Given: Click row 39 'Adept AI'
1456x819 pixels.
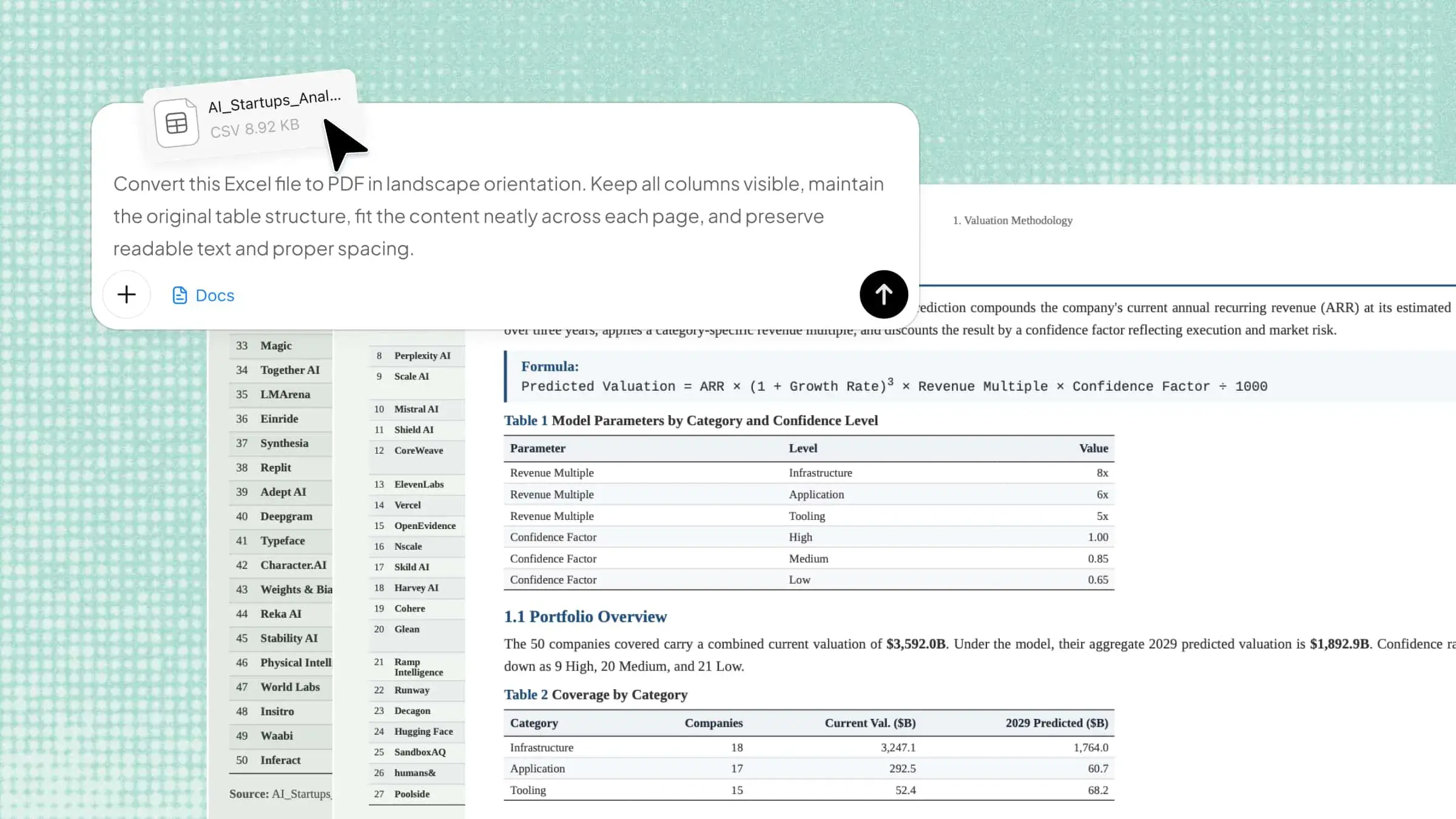Looking at the screenshot, I should [281, 492].
